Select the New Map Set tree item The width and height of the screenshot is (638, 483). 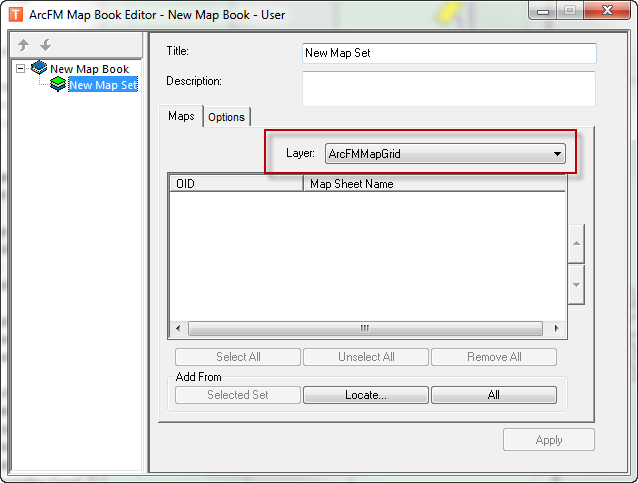[x=103, y=85]
